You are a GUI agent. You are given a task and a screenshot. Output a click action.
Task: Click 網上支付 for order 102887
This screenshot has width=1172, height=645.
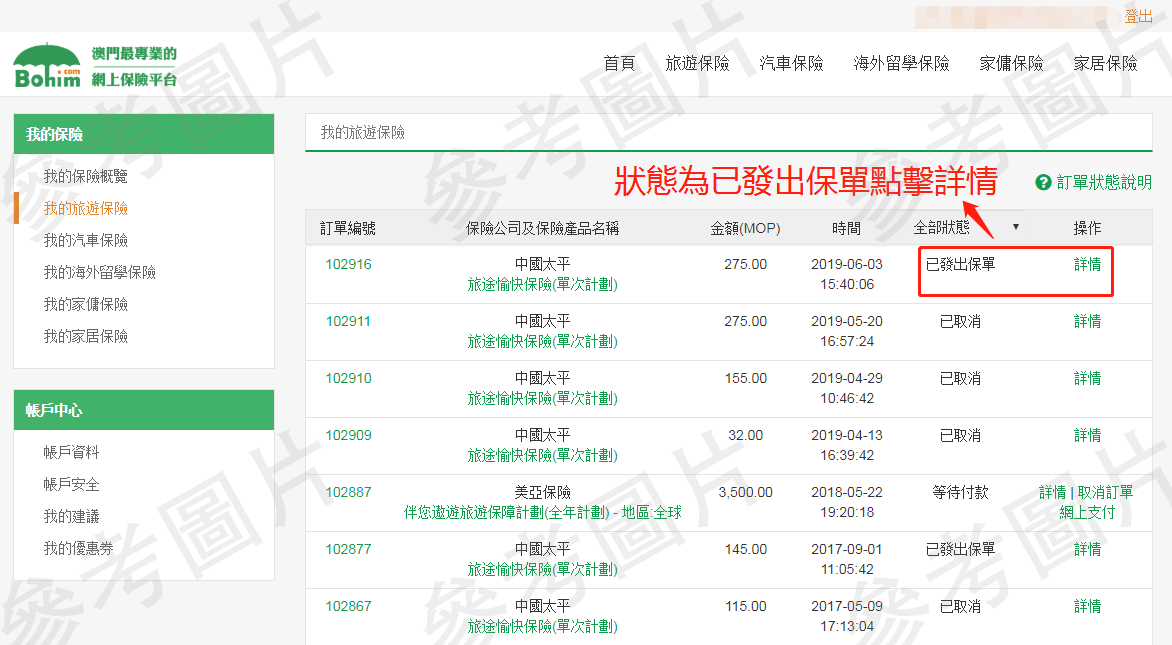pyautogui.click(x=1087, y=512)
